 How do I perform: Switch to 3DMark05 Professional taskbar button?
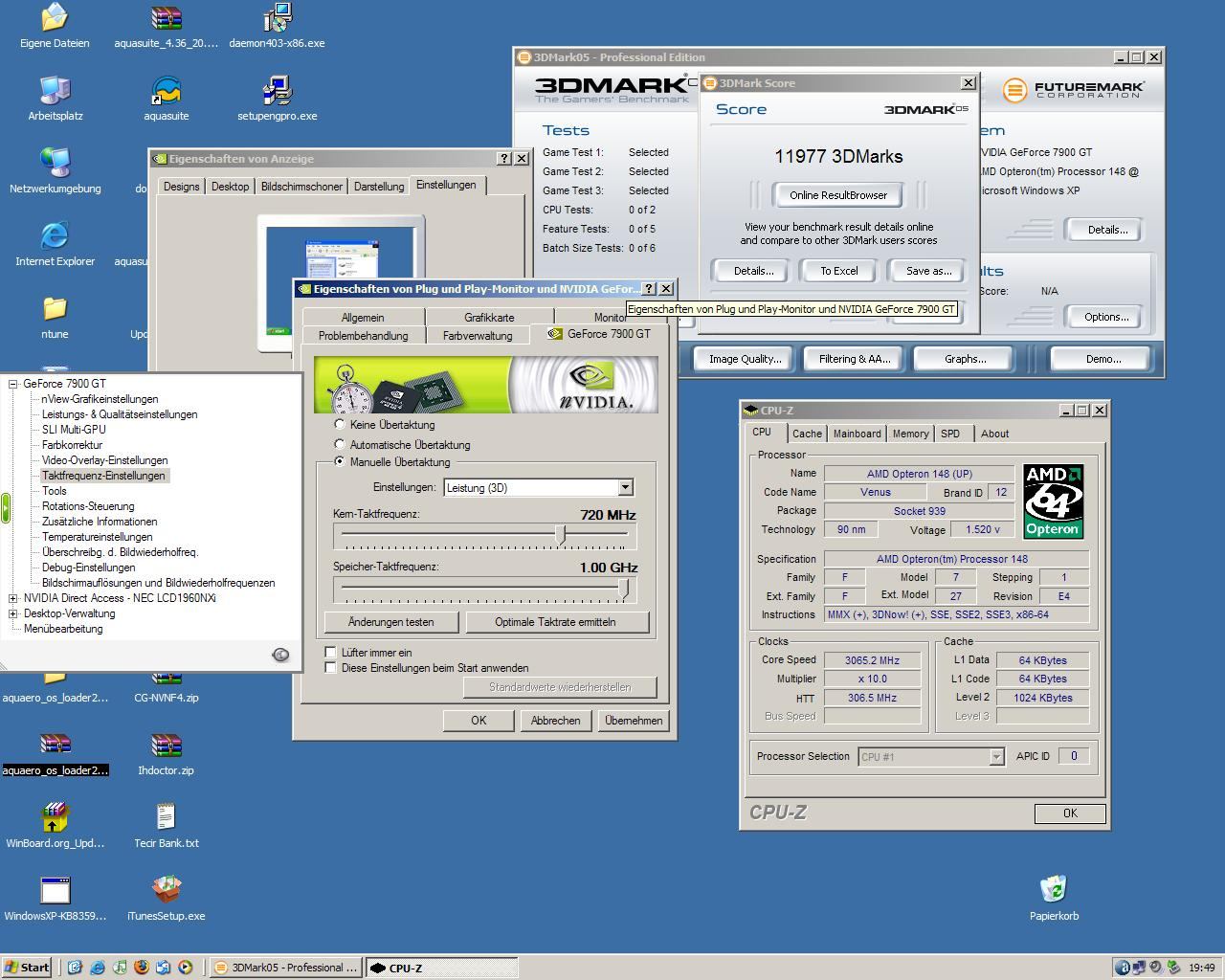click(285, 968)
